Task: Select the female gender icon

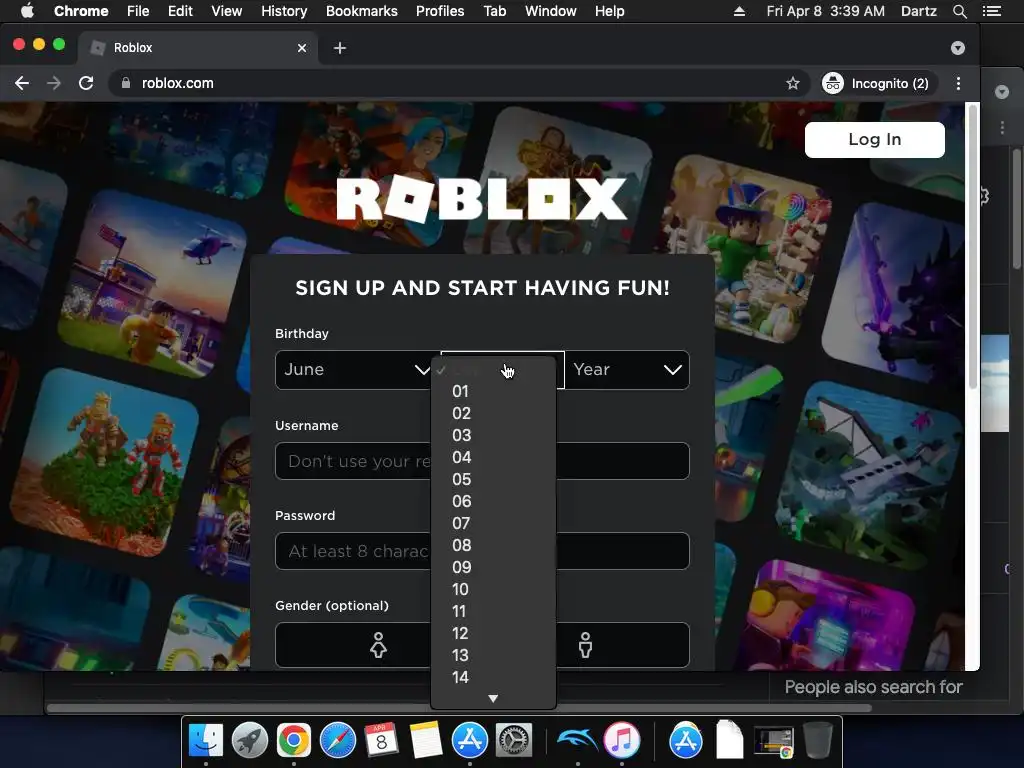Action: (378, 645)
